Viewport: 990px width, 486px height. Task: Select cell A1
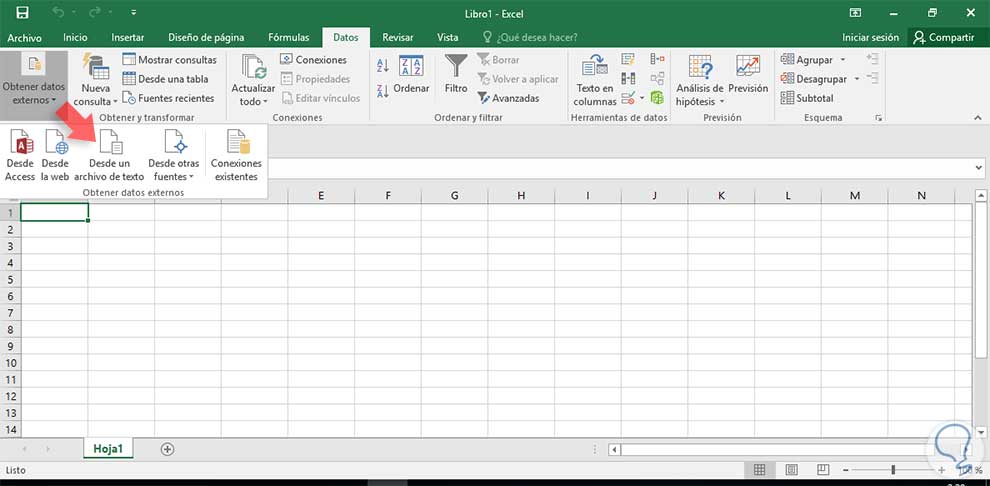click(54, 213)
